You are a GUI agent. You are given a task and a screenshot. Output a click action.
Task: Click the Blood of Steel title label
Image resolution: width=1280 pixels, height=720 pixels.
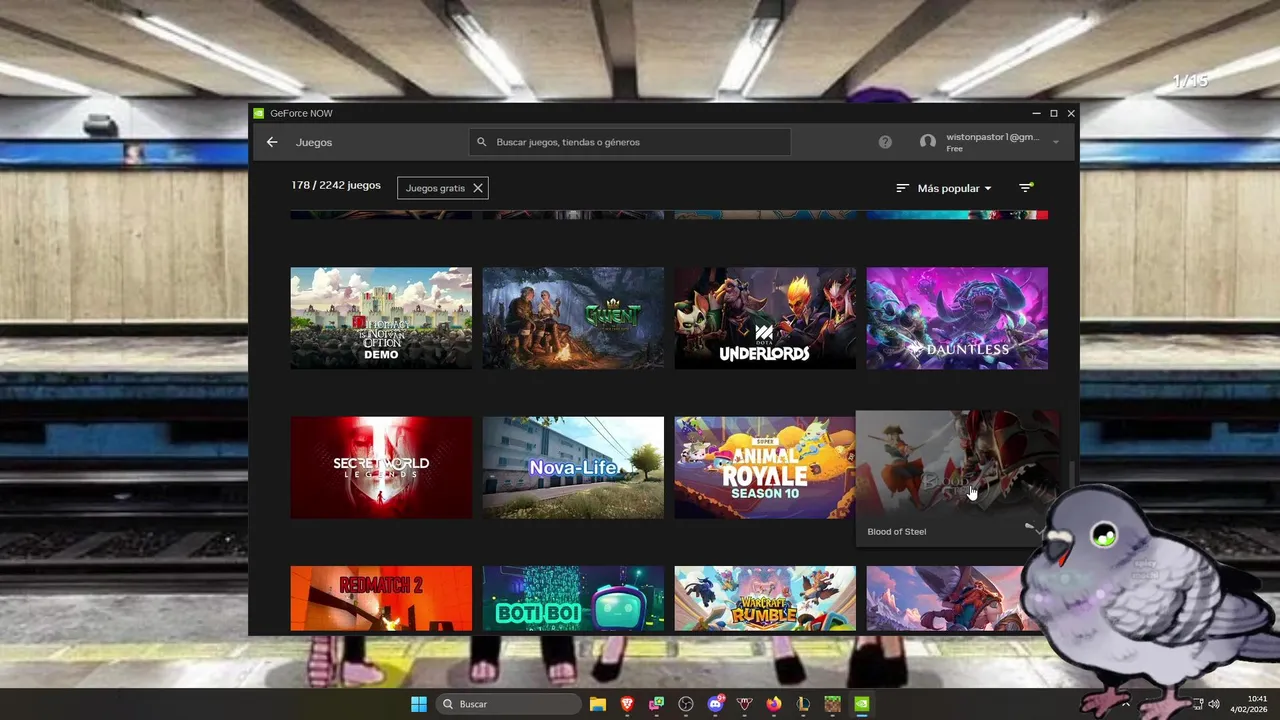pos(897,532)
